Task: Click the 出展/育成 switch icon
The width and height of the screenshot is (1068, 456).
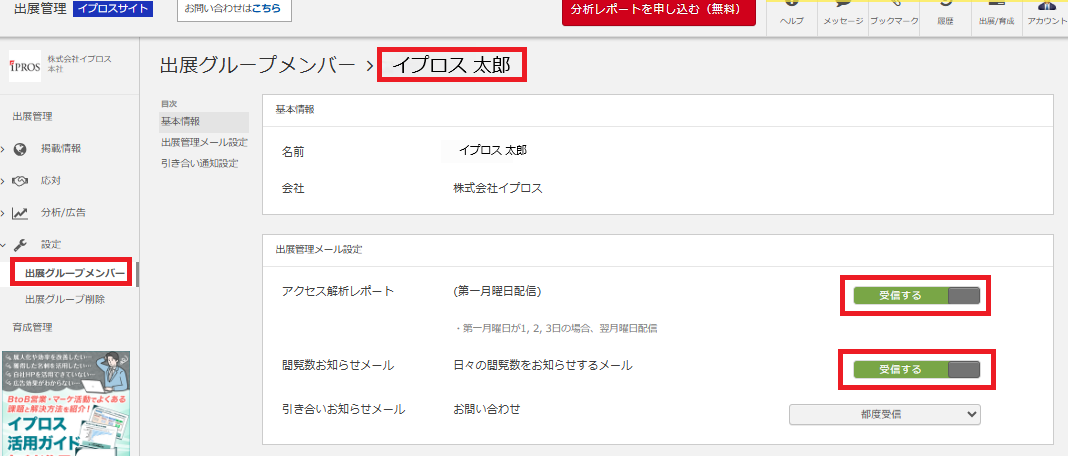Action: 996,12
